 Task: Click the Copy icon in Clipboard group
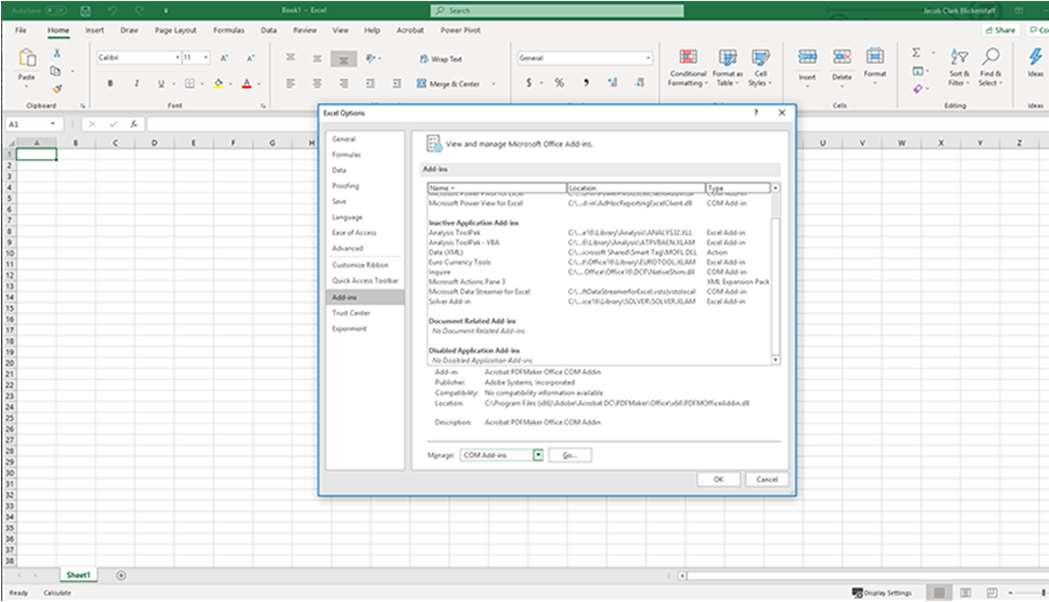pos(56,71)
